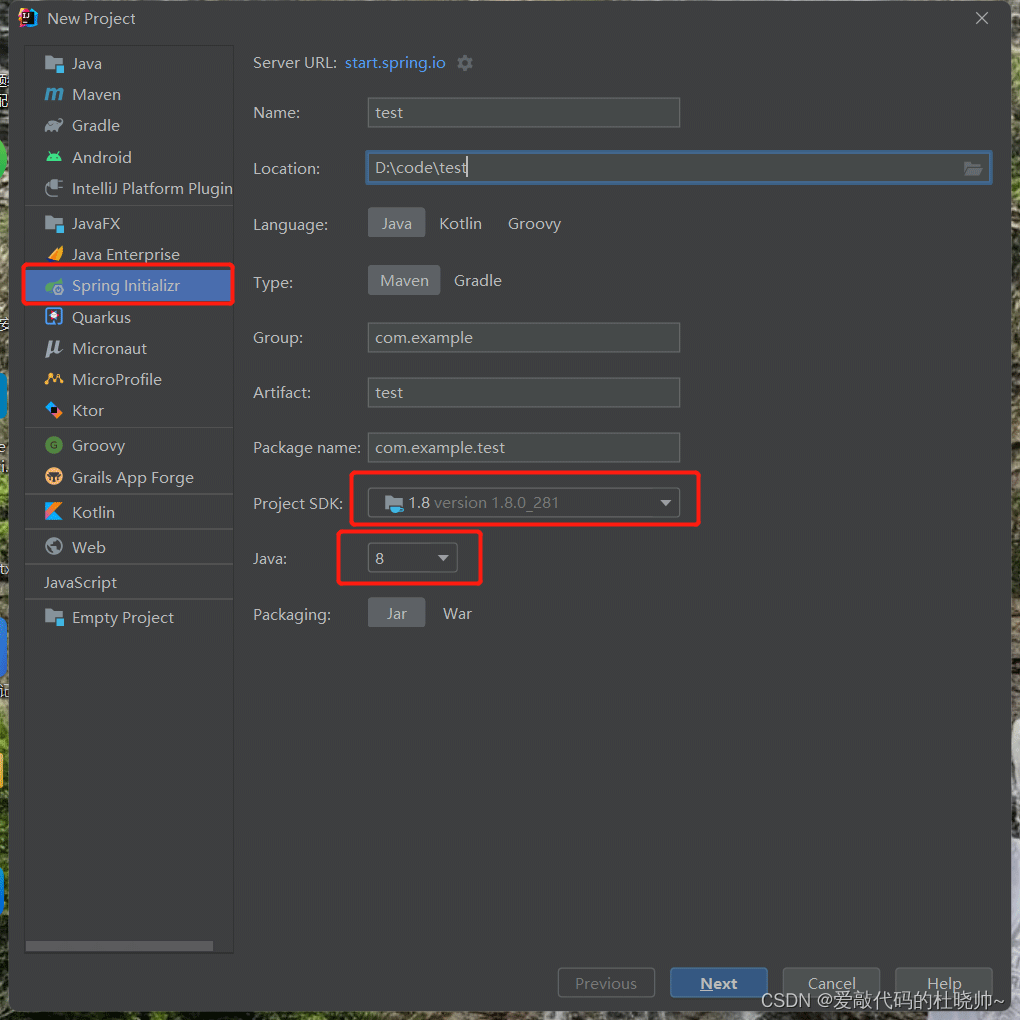
Task: Select Android in generator list
Action: pyautogui.click(x=129, y=157)
